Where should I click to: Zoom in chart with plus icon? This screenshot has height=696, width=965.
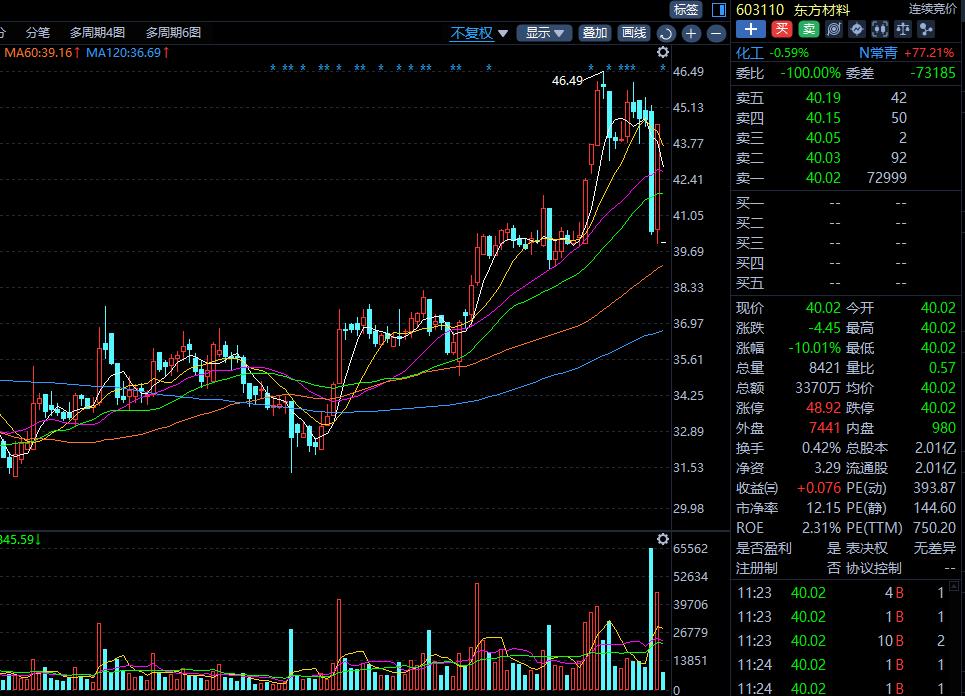click(691, 33)
